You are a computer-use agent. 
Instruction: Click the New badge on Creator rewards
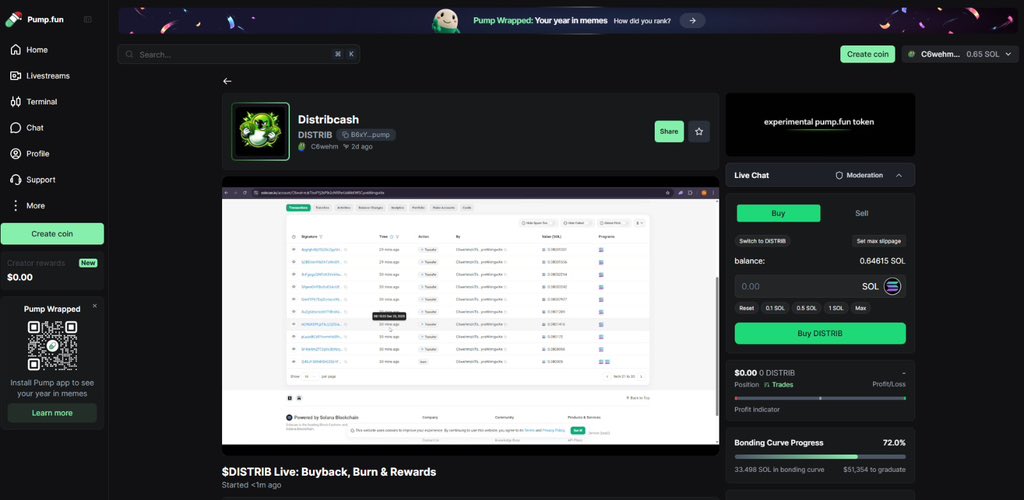[88, 263]
